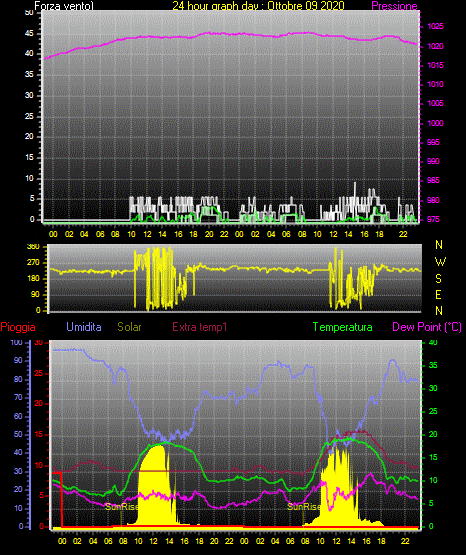Image resolution: width=466 pixels, height=555 pixels.
Task: Click the Umidita legend label
Action: (x=84, y=327)
